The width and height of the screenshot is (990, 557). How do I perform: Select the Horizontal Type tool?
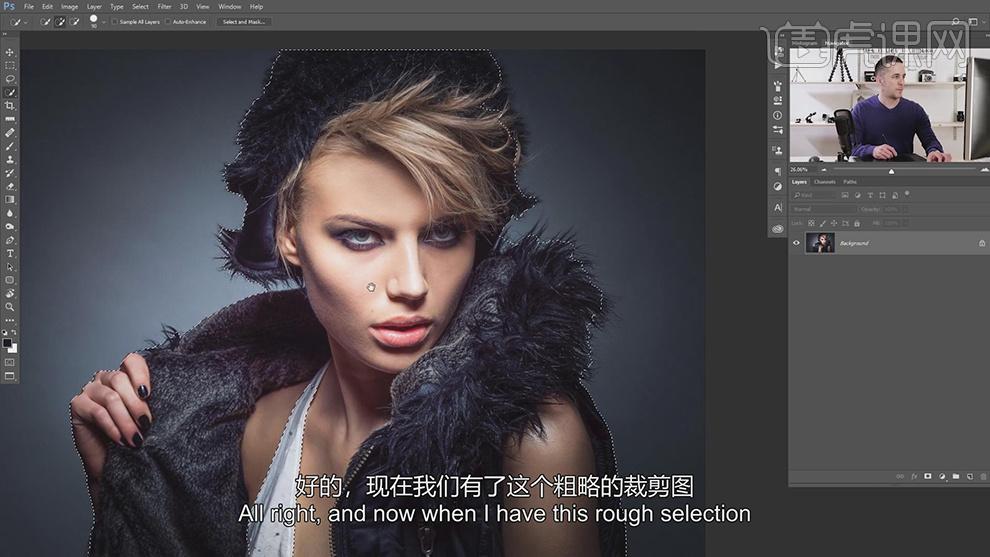(9, 253)
